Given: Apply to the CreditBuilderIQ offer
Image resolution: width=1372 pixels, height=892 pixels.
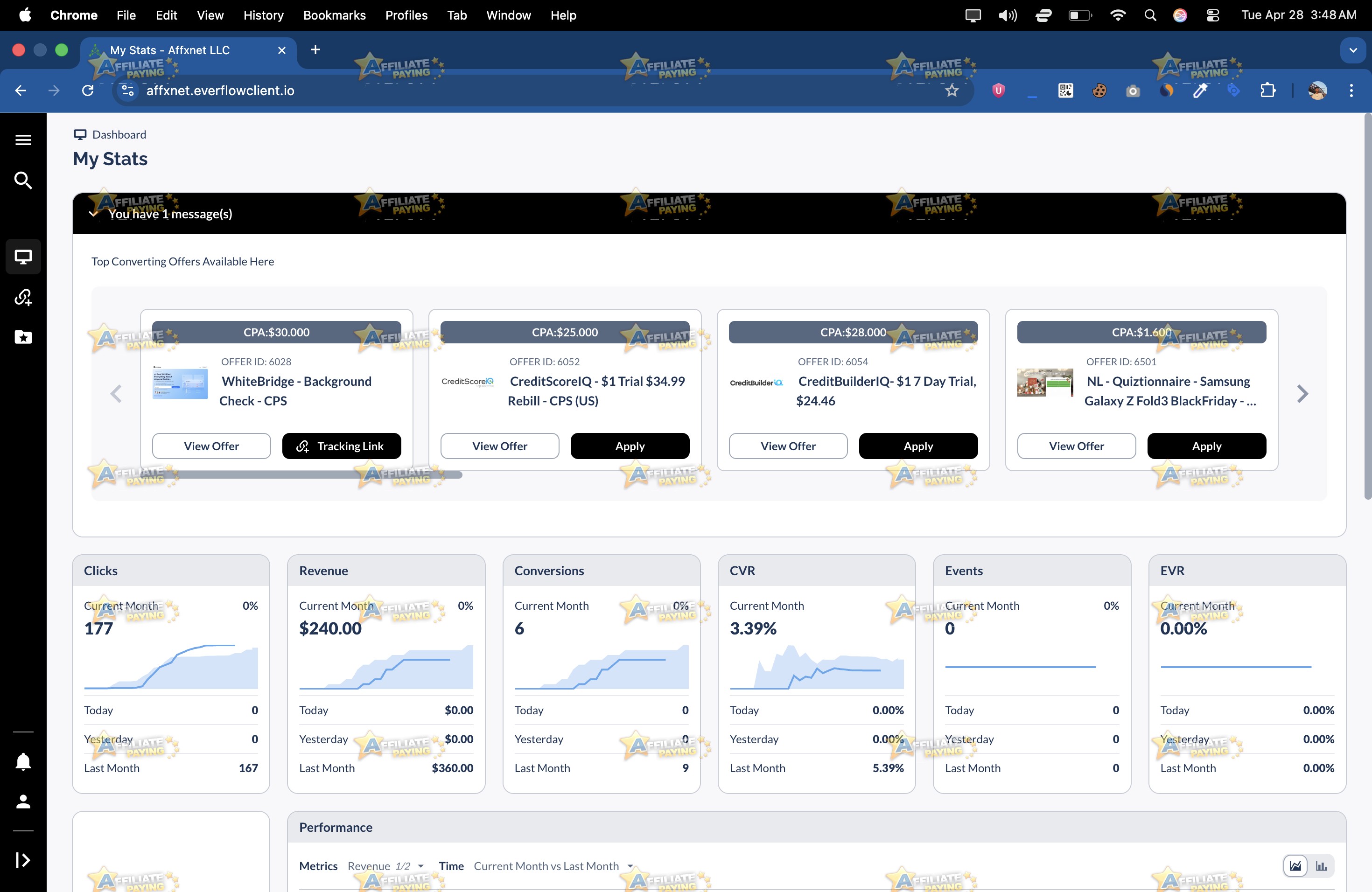Looking at the screenshot, I should [918, 446].
